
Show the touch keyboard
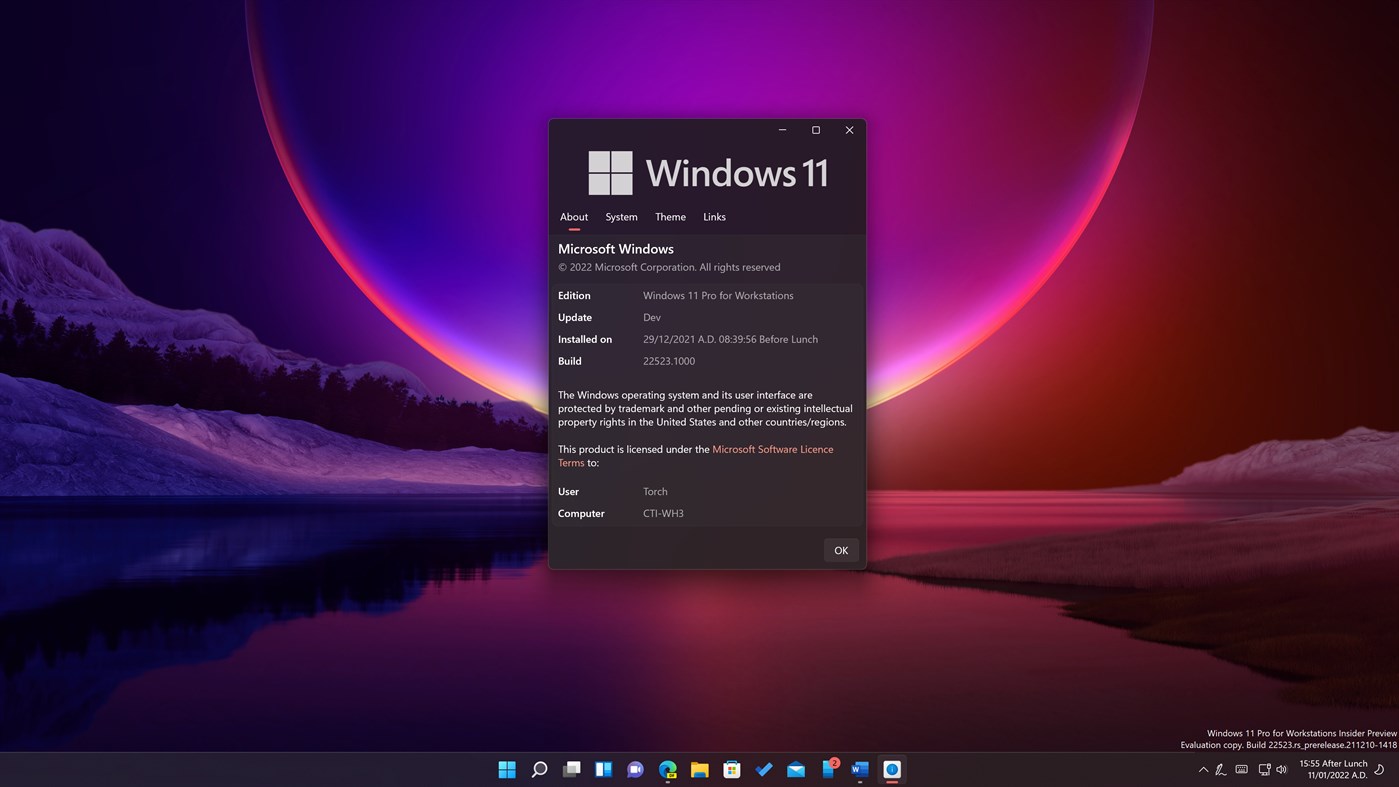tap(1241, 769)
